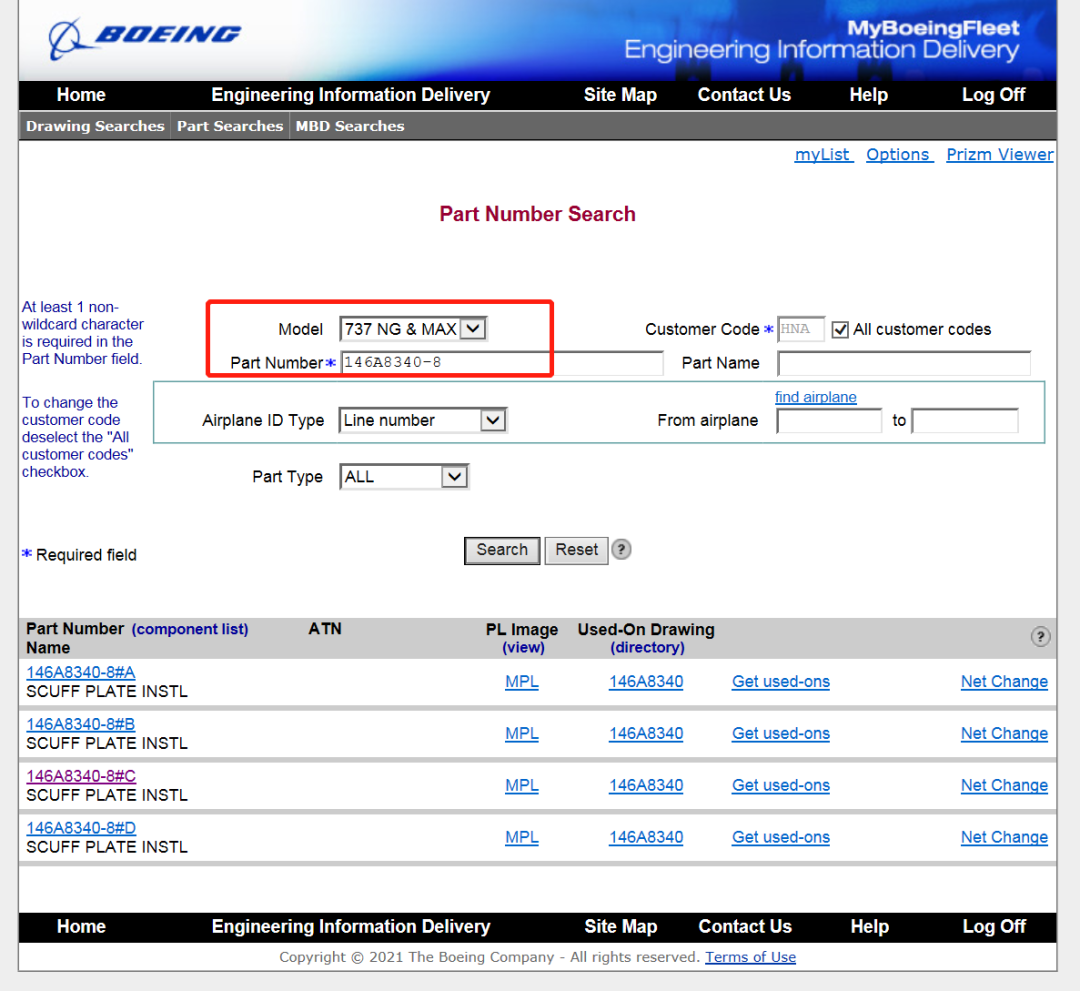Open Help in footer navigation
Viewport: 1080px width, 991px height.
point(869,927)
